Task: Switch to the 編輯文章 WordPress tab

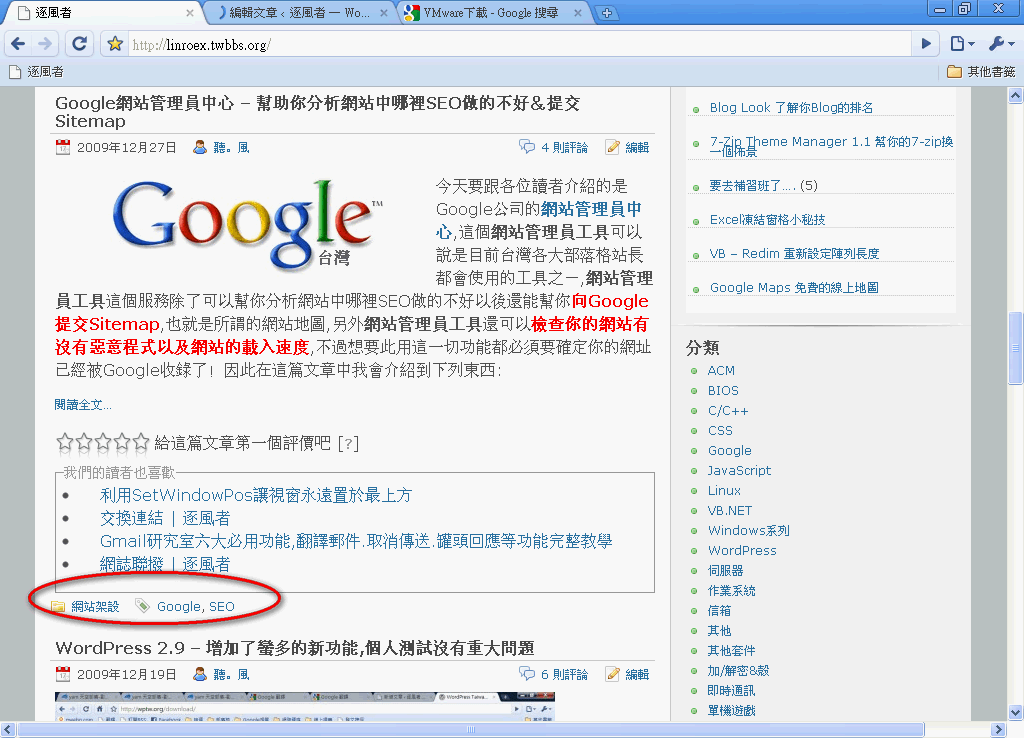Action: [299, 12]
